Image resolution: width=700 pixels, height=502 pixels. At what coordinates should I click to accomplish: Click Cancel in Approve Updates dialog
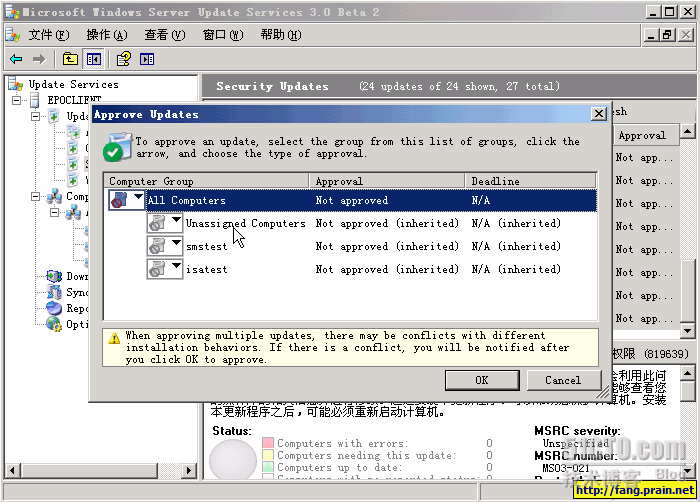point(563,380)
